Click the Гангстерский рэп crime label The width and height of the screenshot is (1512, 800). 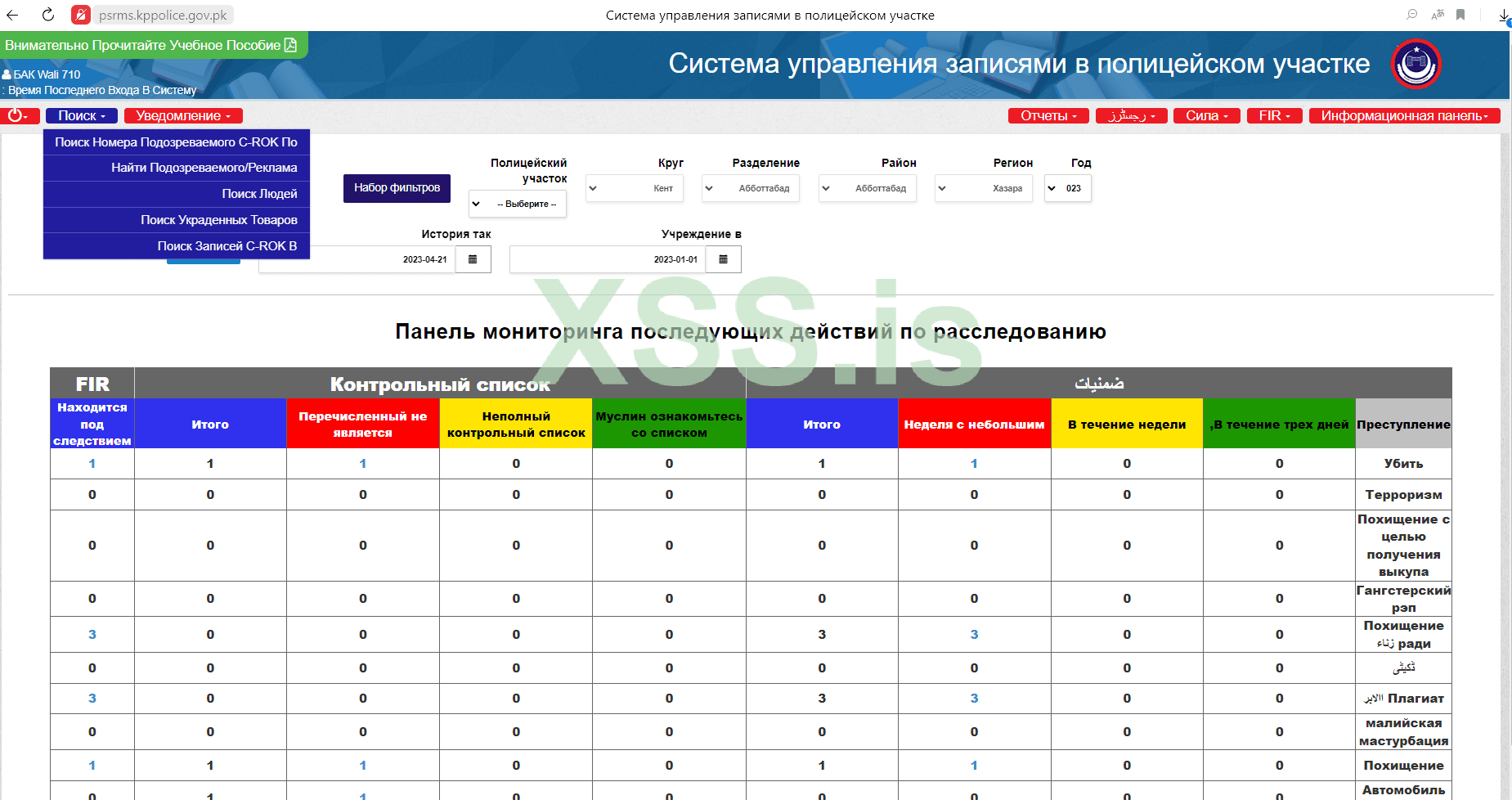point(1403,599)
